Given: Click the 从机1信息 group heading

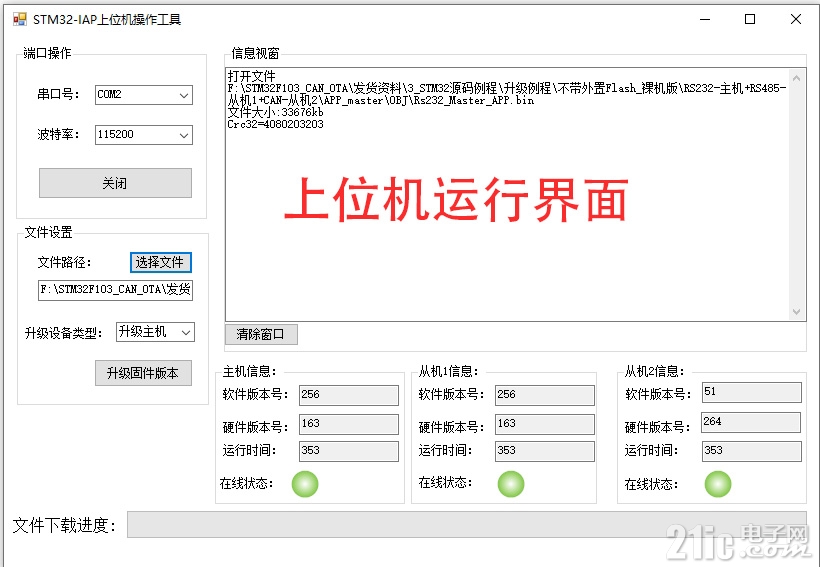Looking at the screenshot, I should (448, 371).
